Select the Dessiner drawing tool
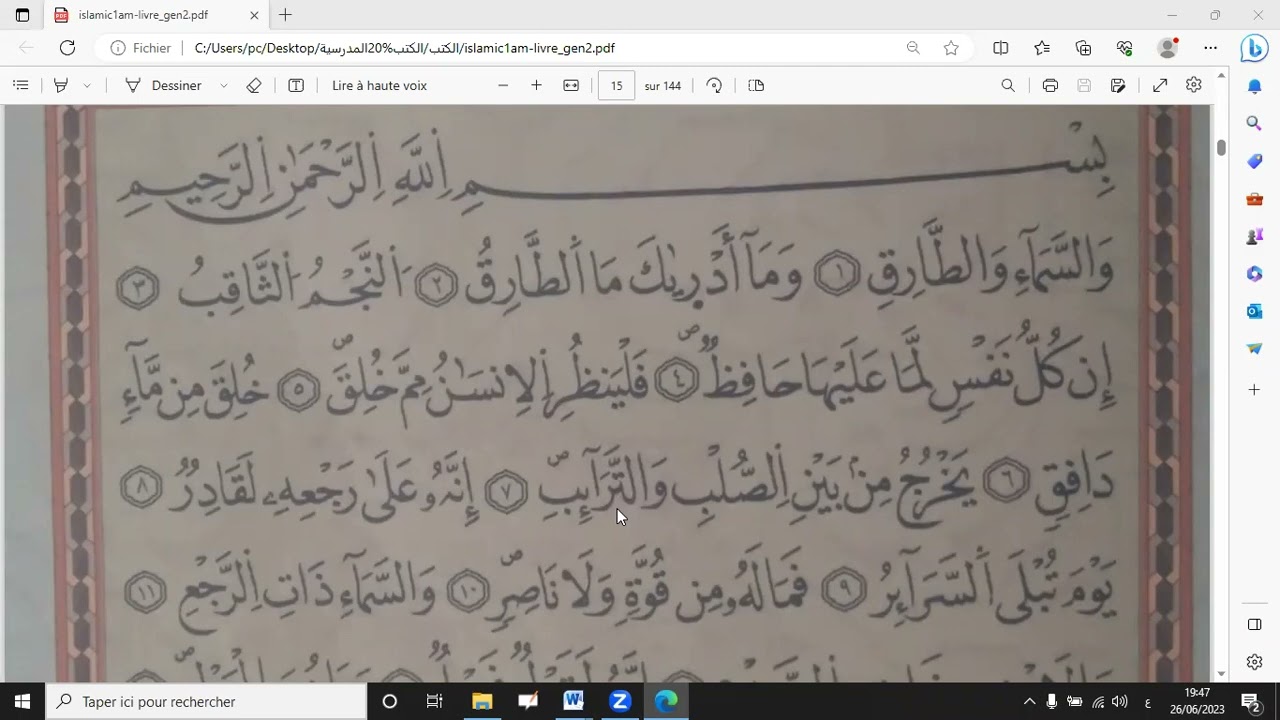Image resolution: width=1280 pixels, height=720 pixels. click(x=163, y=86)
